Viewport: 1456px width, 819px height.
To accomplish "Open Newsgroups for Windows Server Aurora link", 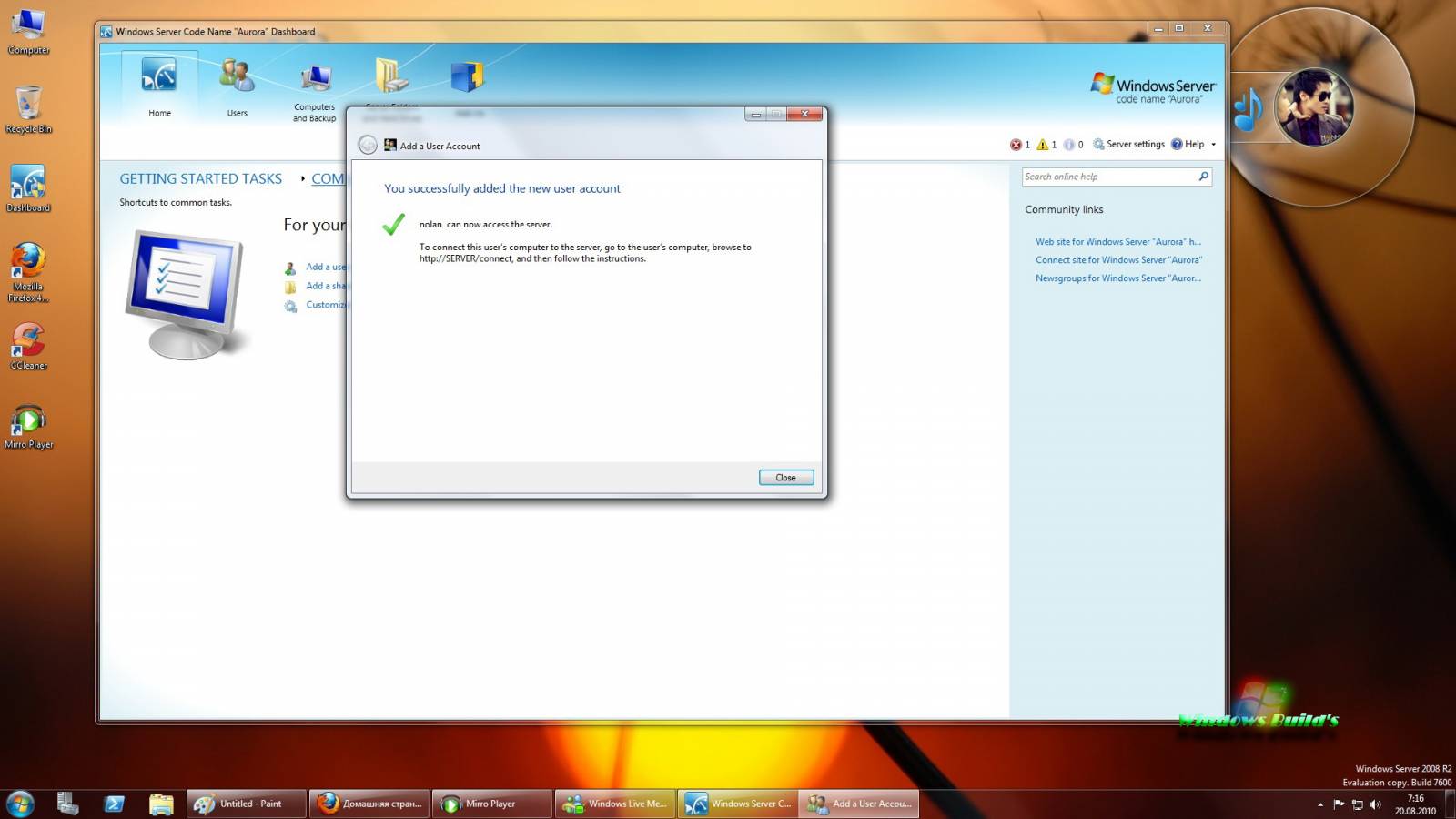I will (1118, 278).
